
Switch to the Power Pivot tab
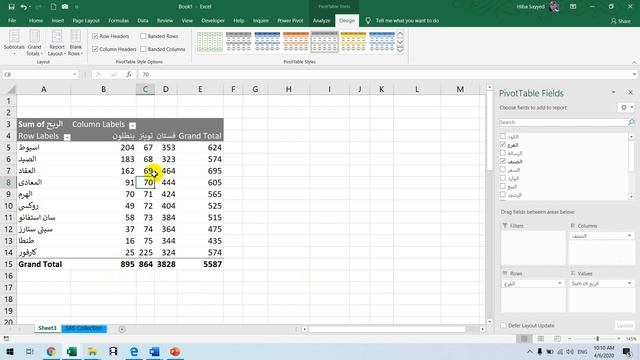(290, 20)
